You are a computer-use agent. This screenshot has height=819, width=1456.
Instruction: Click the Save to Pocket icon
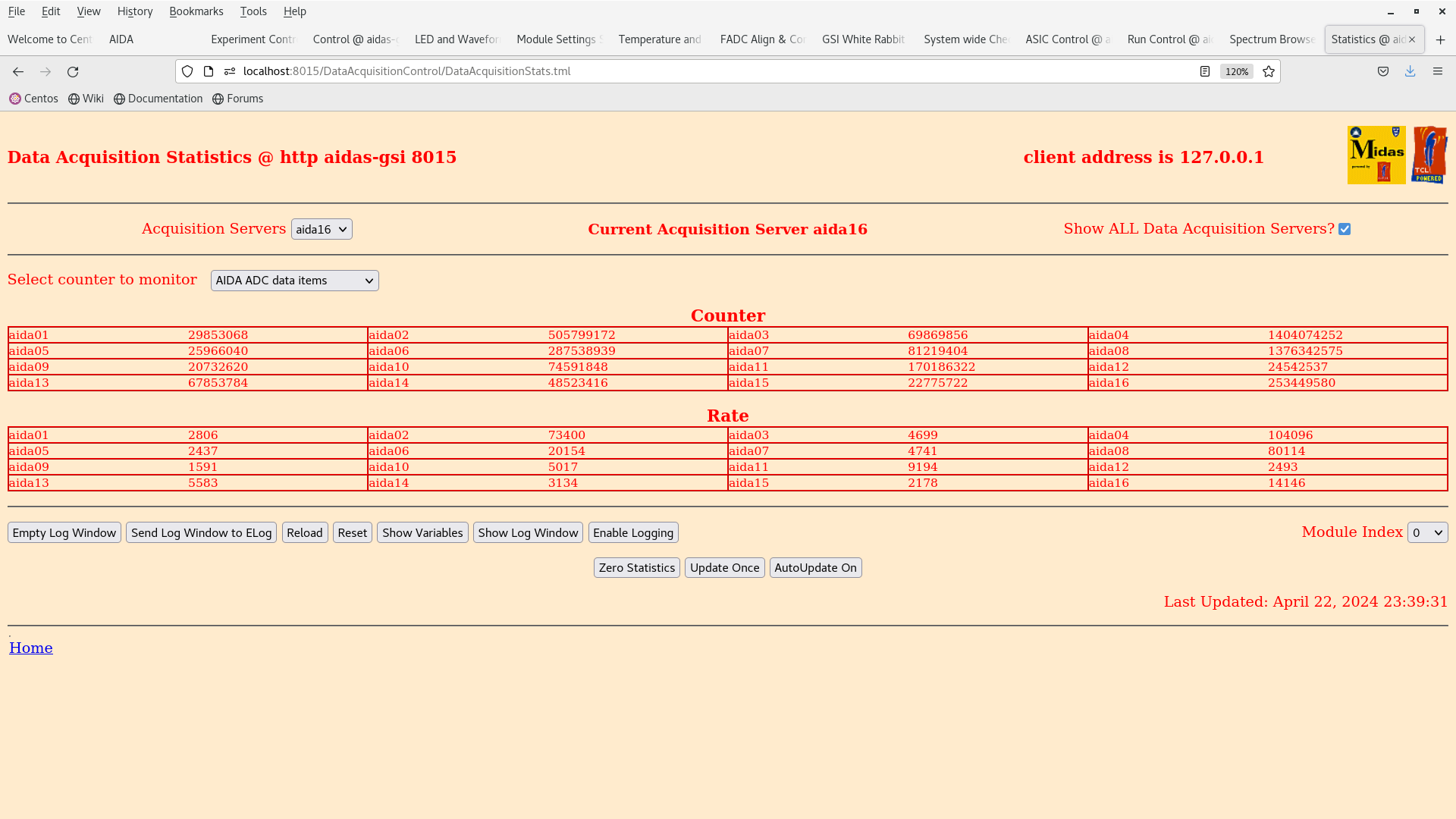click(x=1382, y=71)
